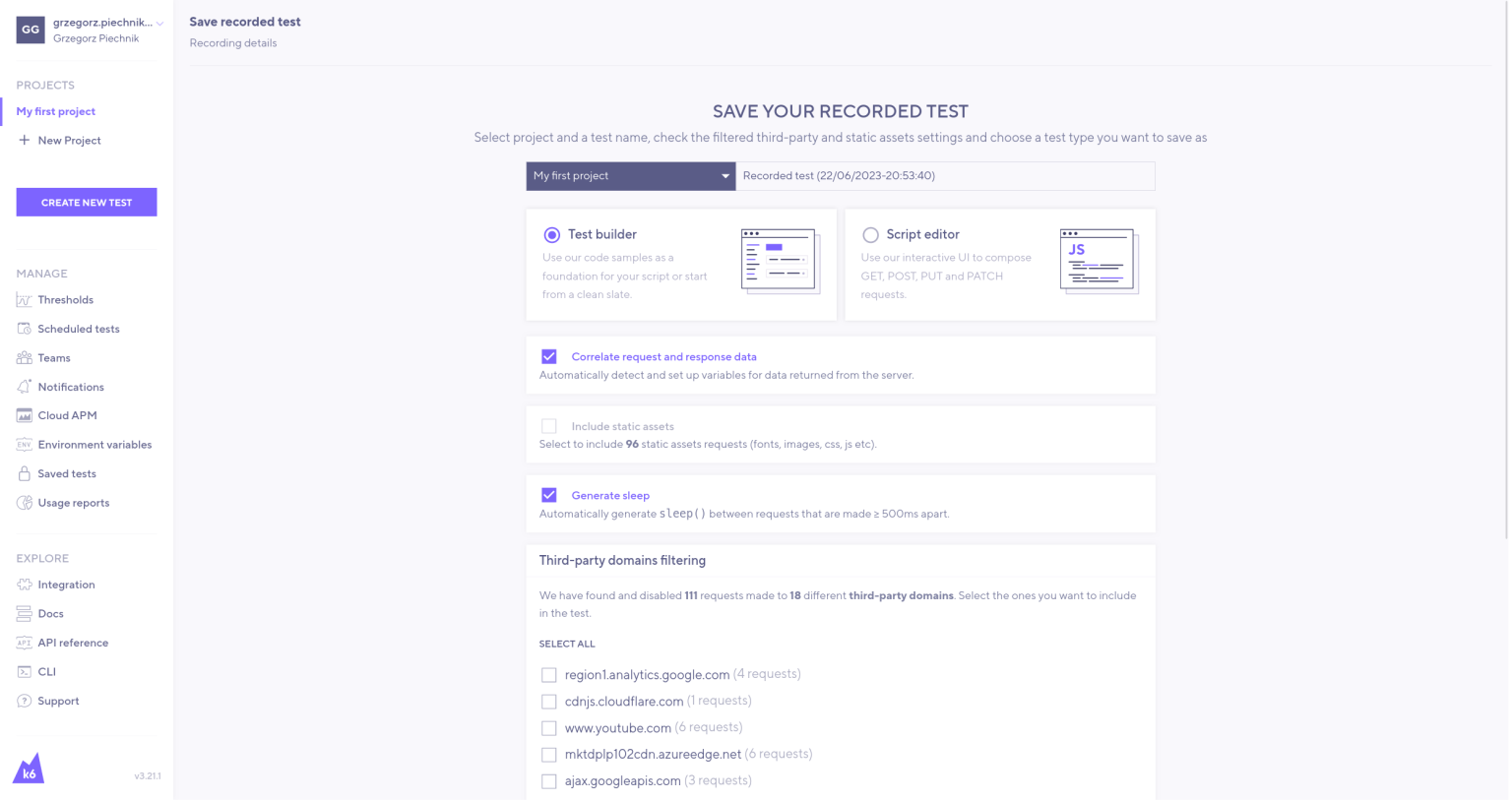Click the Notifications bell icon
The width and height of the screenshot is (1512, 801).
(x=24, y=387)
